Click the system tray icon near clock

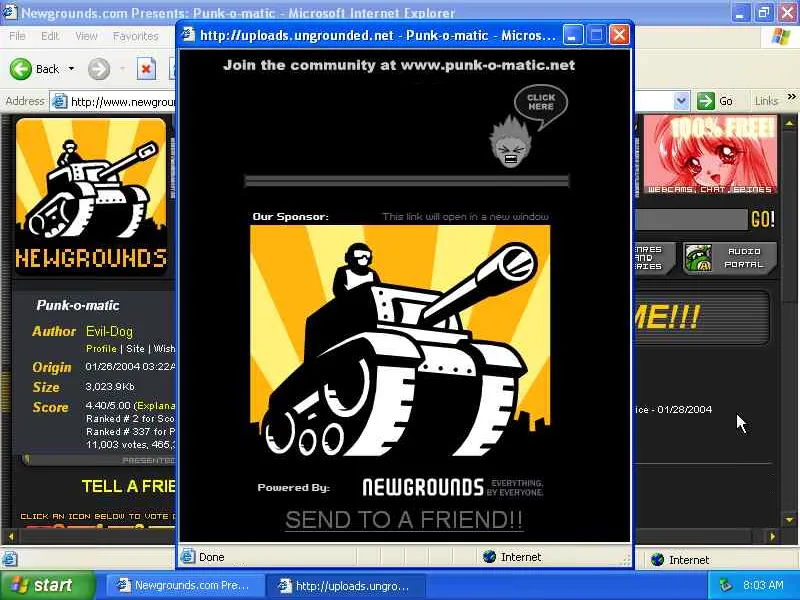[725, 585]
